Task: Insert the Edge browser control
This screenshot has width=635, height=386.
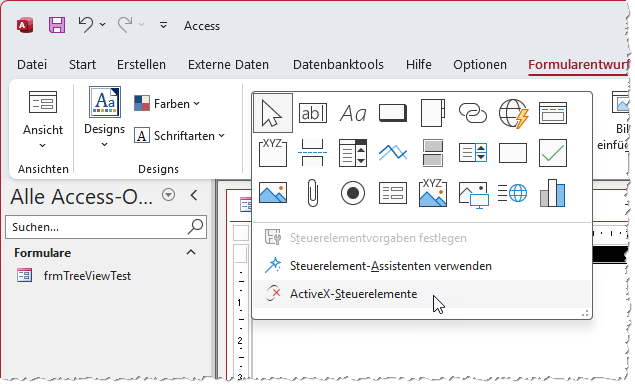Action: (513, 193)
